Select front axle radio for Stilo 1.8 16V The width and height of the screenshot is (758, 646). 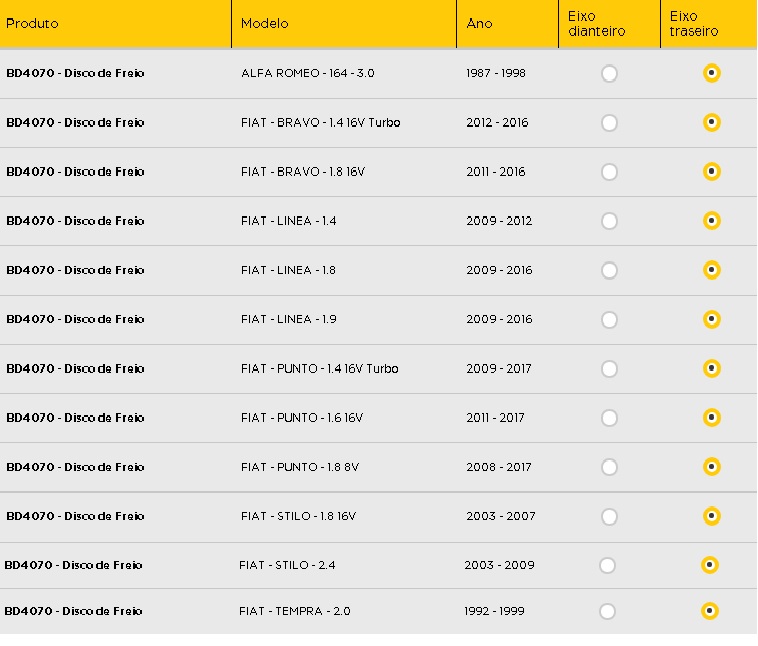(x=609, y=516)
